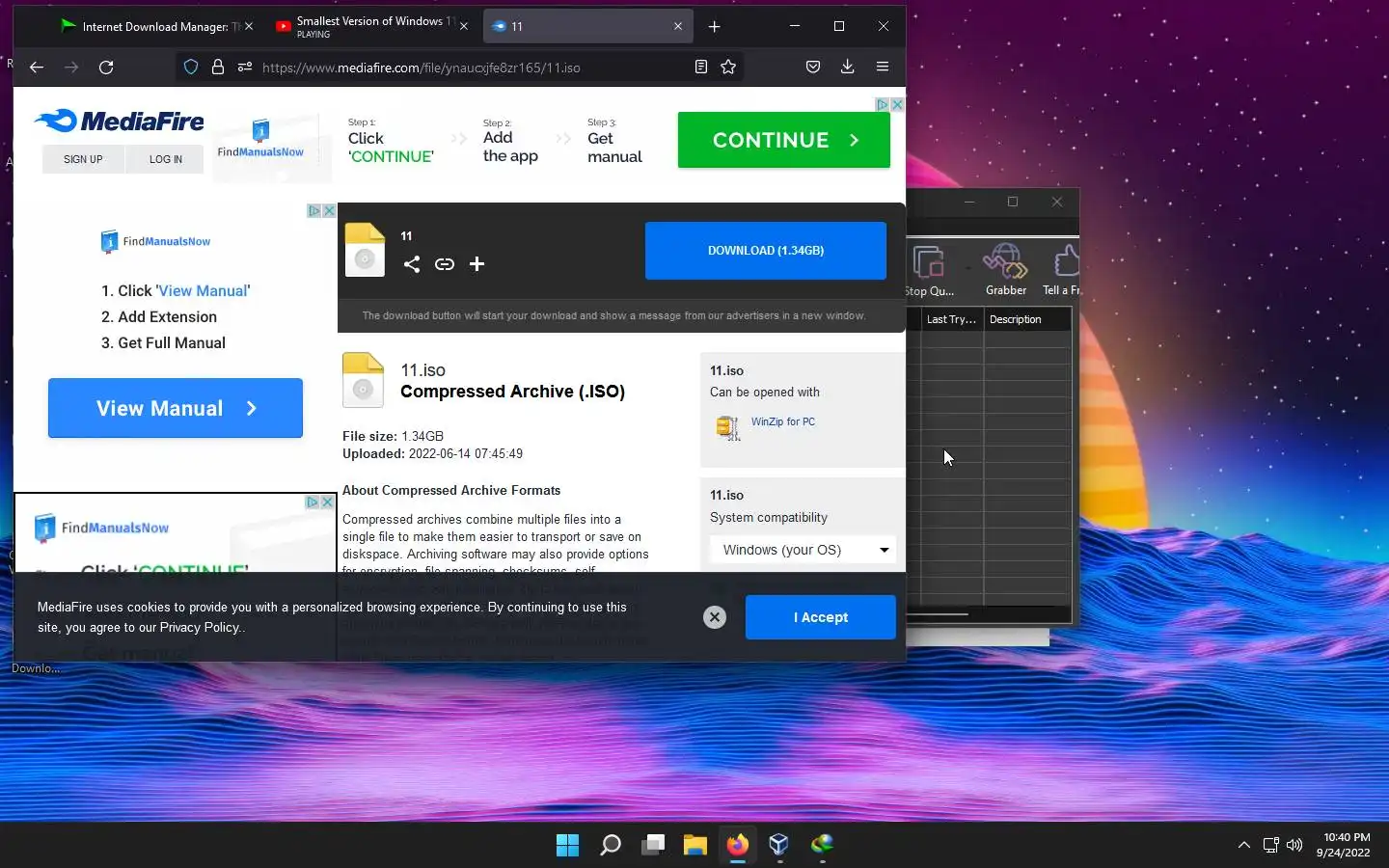Open volume control in system tray
The height and width of the screenshot is (868, 1389).
(1294, 846)
